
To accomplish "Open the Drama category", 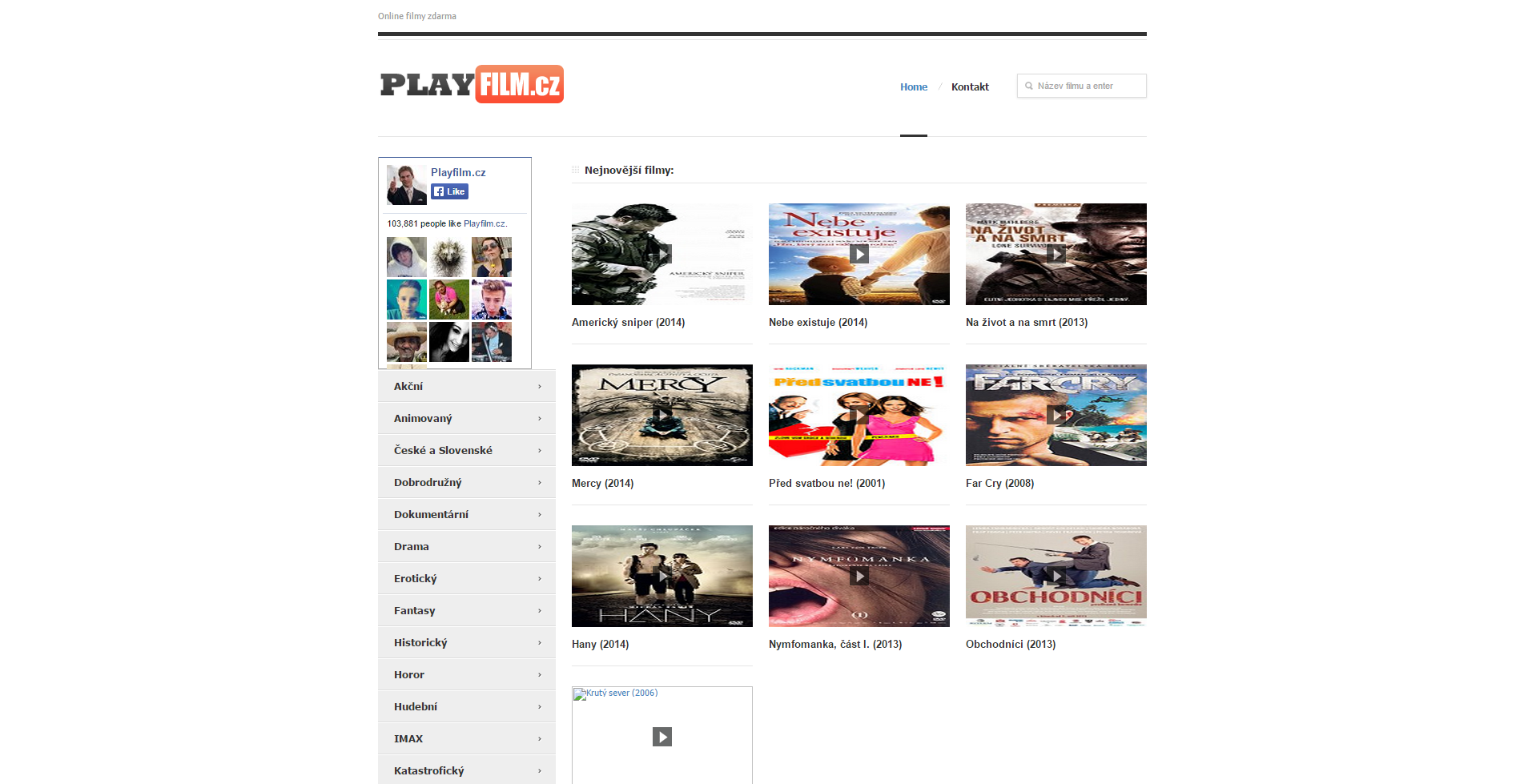I will coord(467,546).
